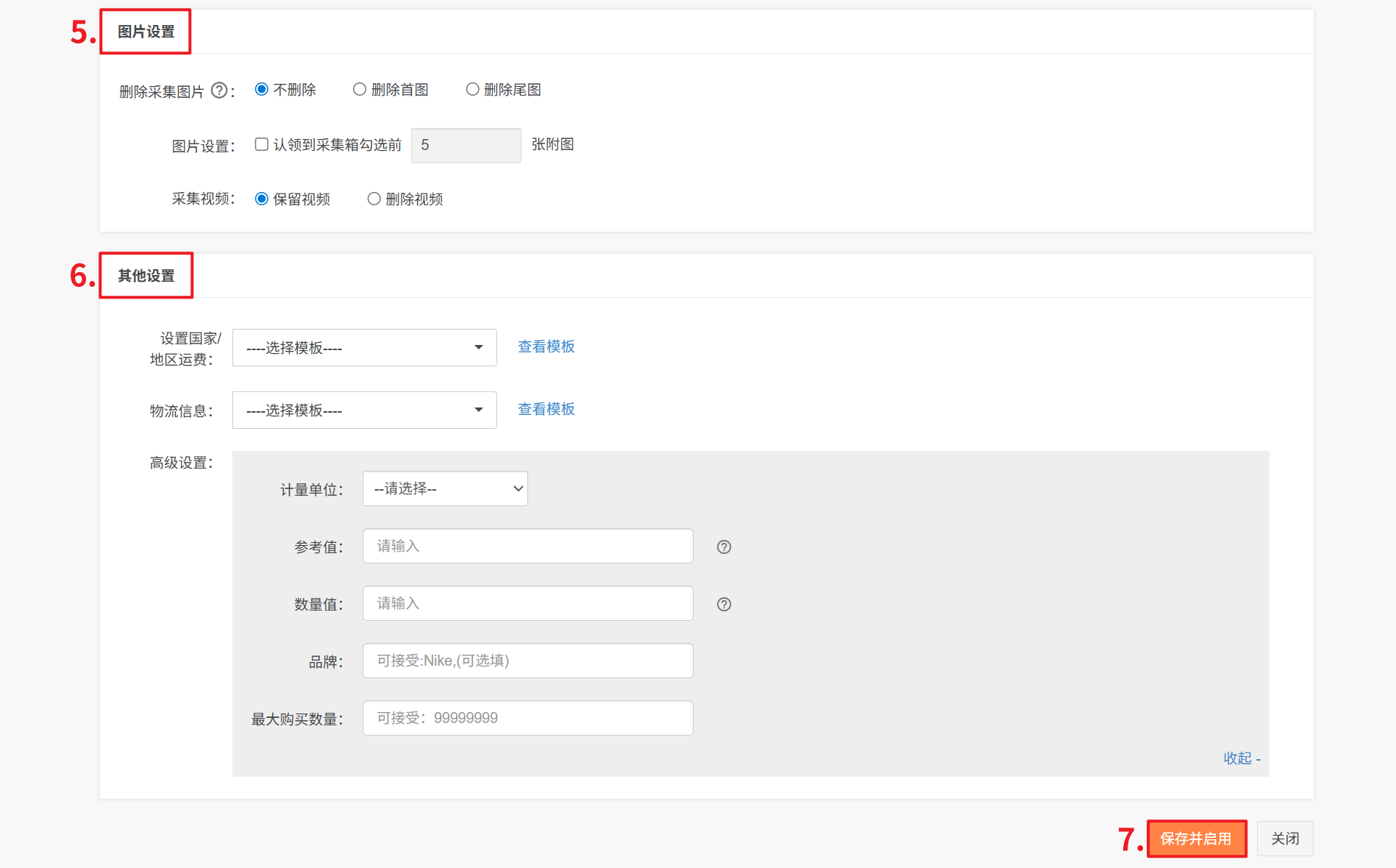This screenshot has width=1396, height=868.
Task: Enable 认领到采集箱勾选前 checkbox
Action: coord(262,144)
